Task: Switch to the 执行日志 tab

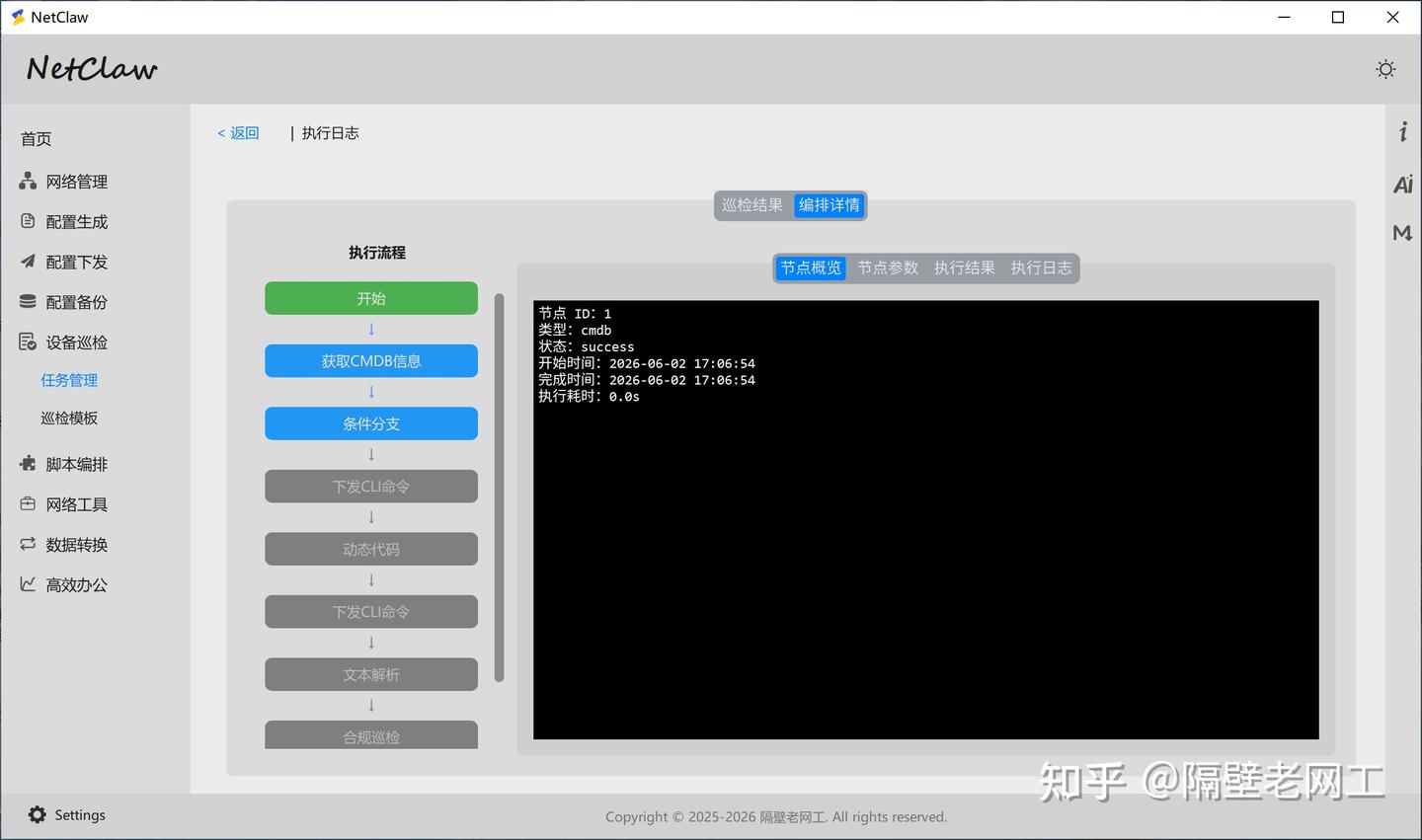Action: pyautogui.click(x=1042, y=267)
